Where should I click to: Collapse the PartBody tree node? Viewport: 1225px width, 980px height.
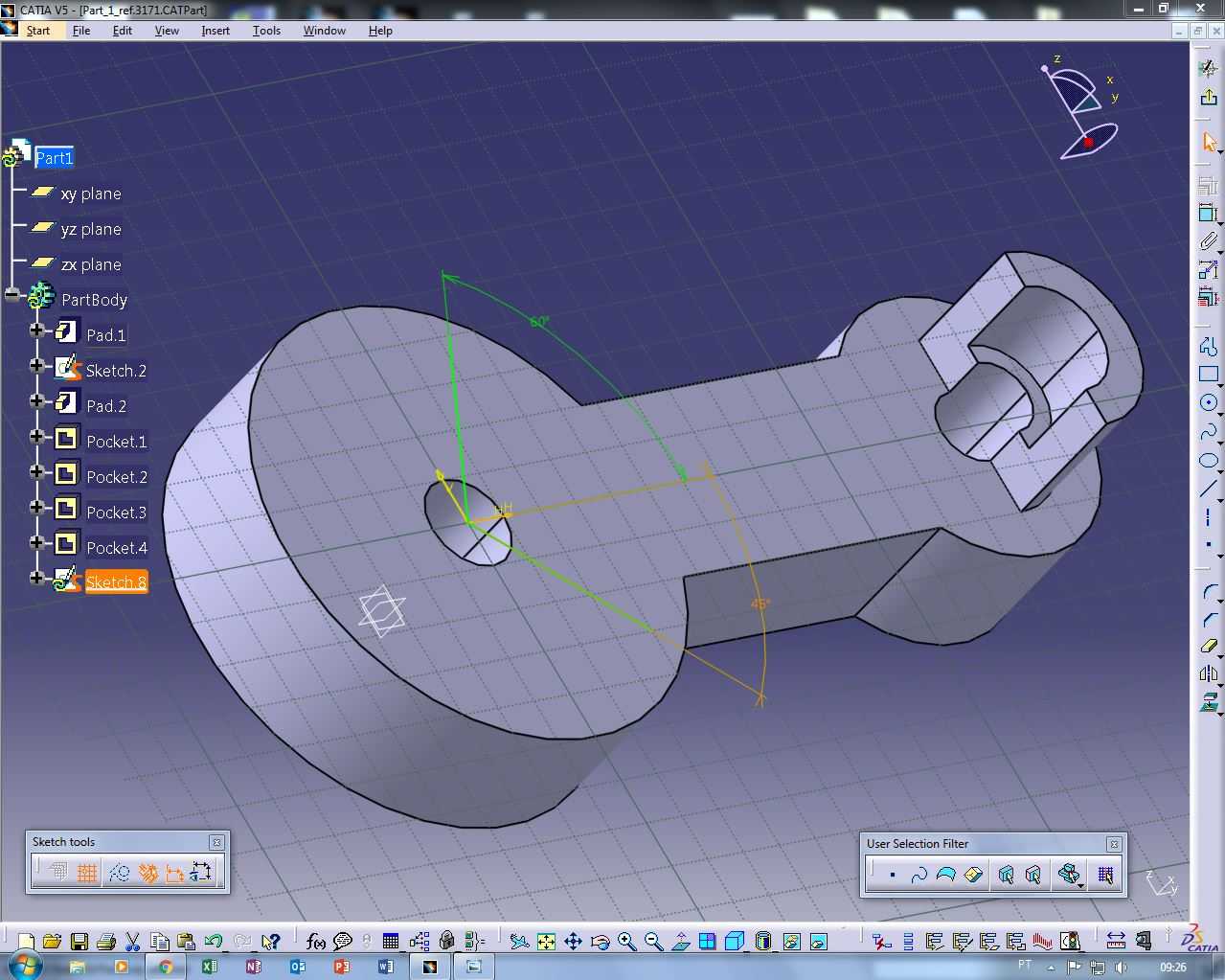pos(11,295)
